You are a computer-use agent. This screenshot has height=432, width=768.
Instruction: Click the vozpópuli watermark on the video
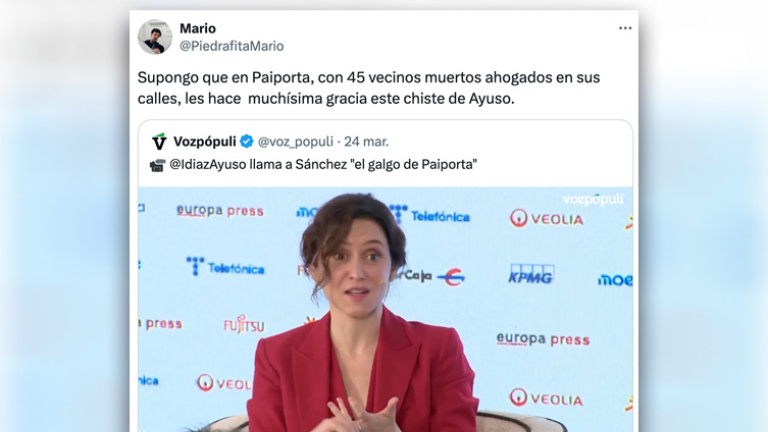pos(593,199)
